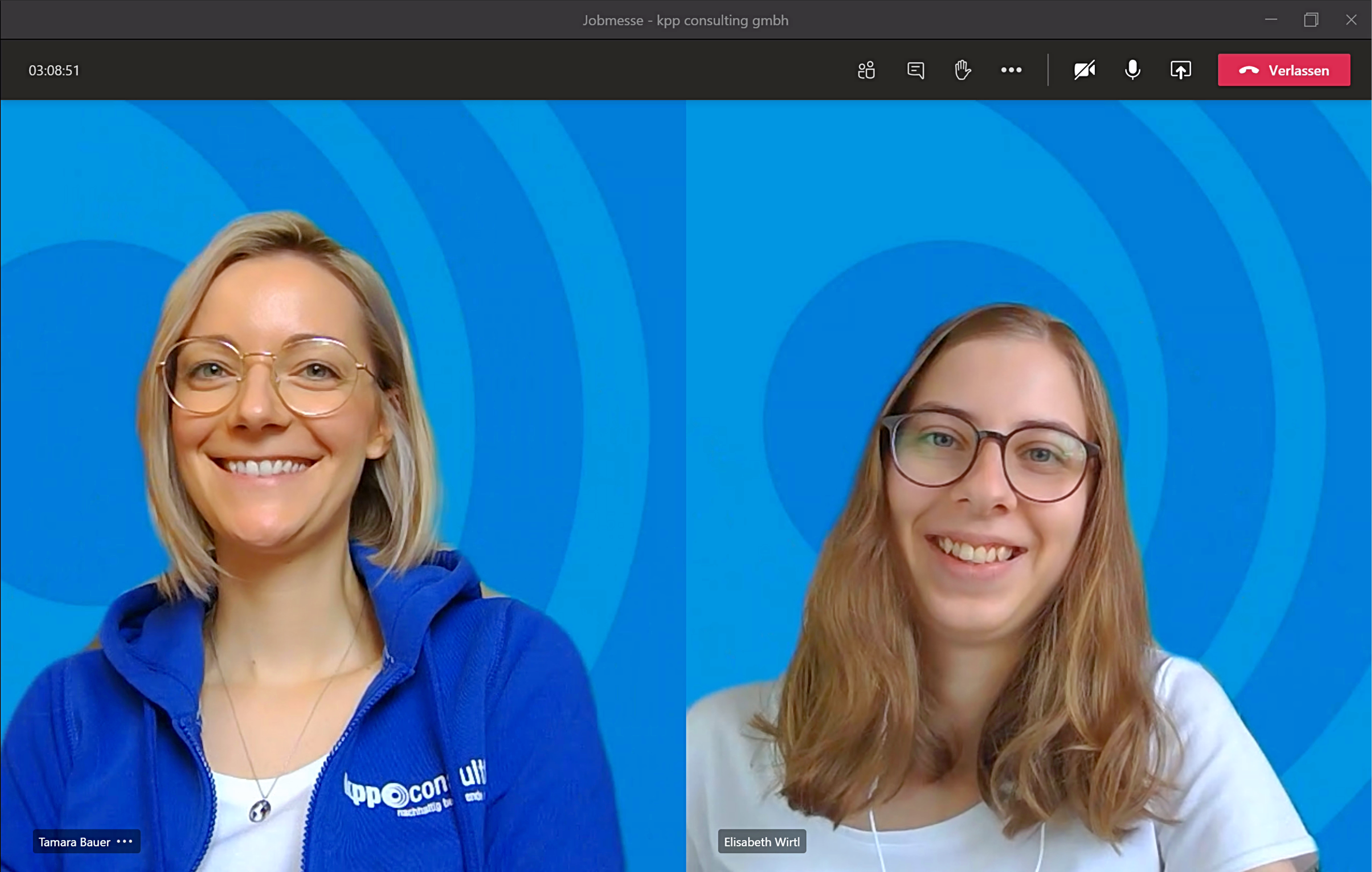Click the Jobmesse window title text
The height and width of the screenshot is (872, 1372).
click(686, 20)
